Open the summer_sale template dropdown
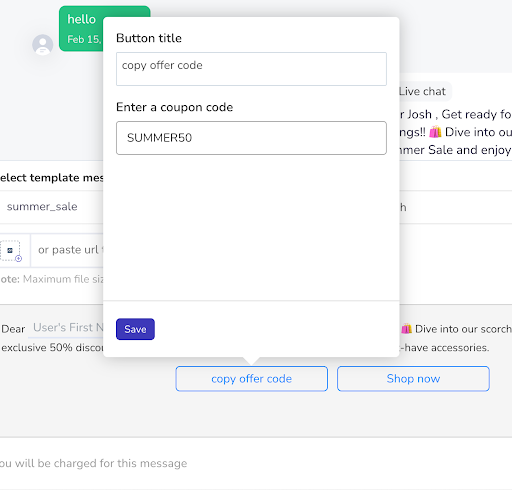The height and width of the screenshot is (490, 512). tap(52, 207)
